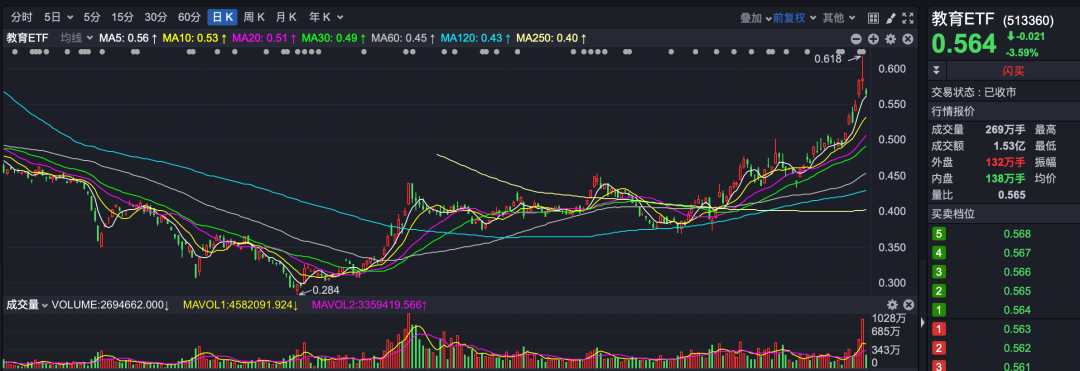Select buy level 2 price 0.562

click(x=1017, y=348)
